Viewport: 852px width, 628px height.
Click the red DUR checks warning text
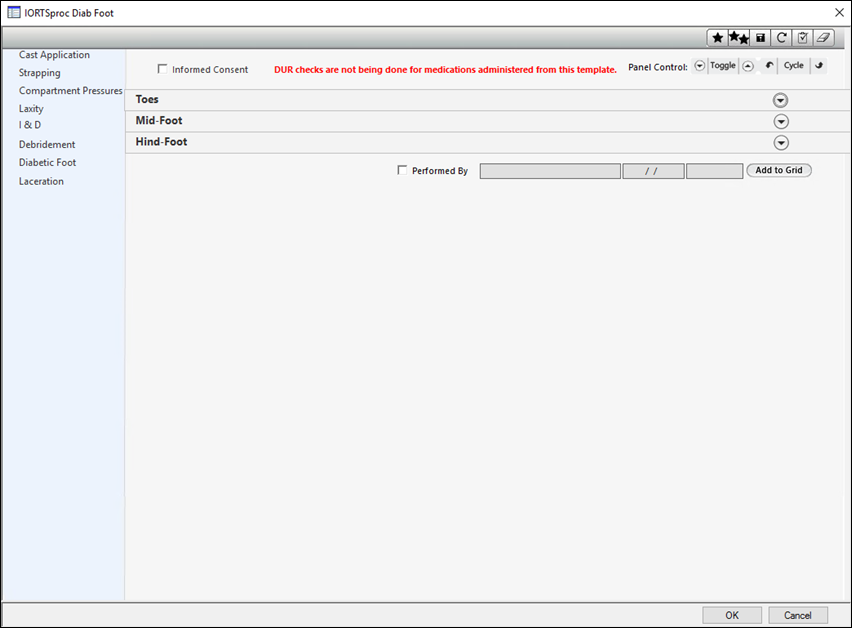point(445,70)
